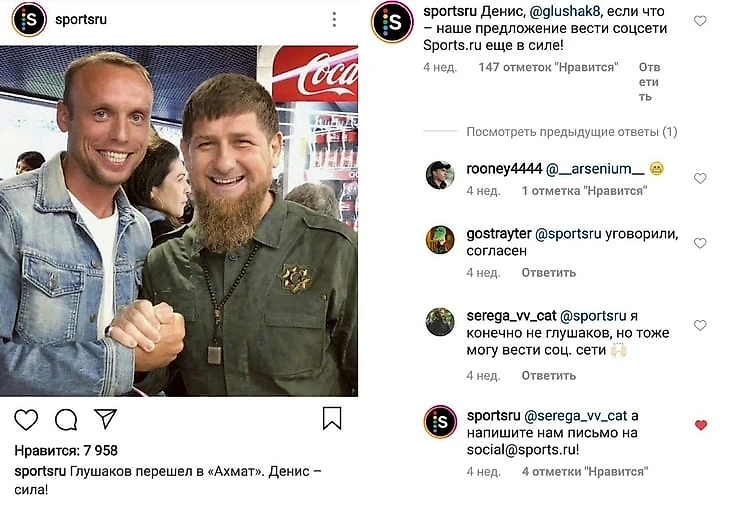Viewport: 730px width, 505px height.
Task: Open the sportsru profile avatar in the post header
Action: tap(29, 20)
